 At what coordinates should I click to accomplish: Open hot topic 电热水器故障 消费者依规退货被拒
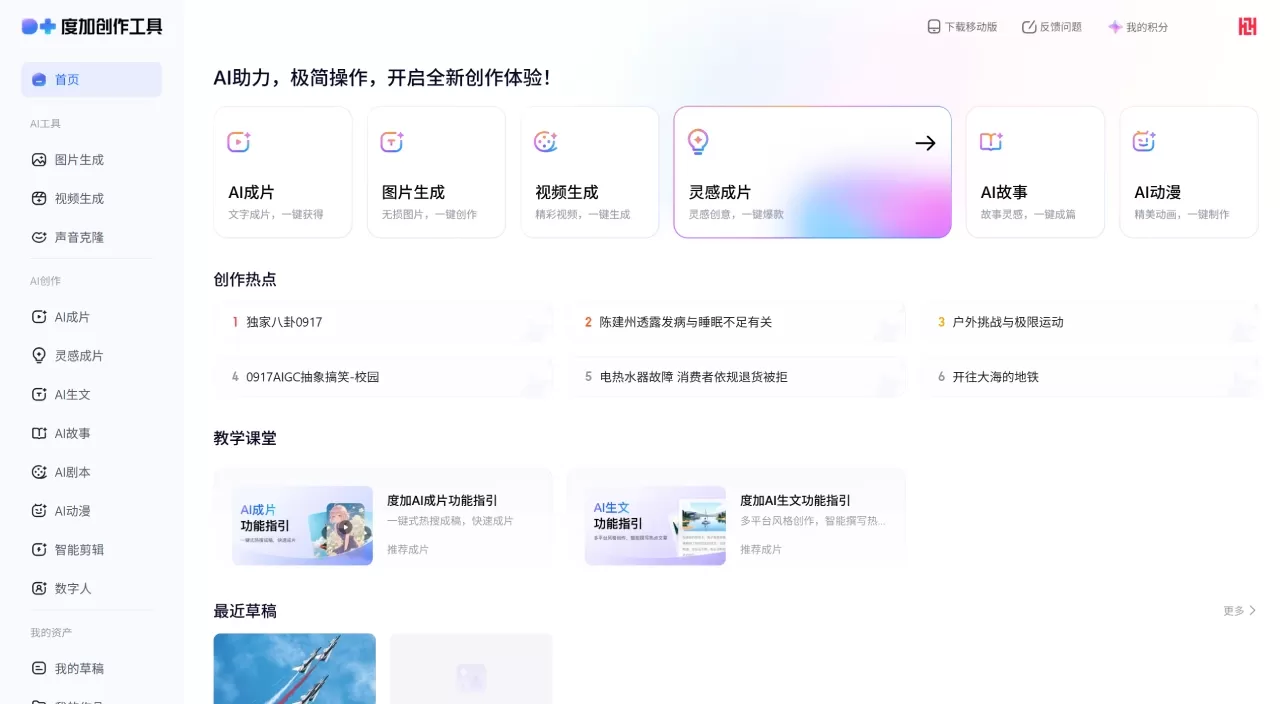[x=736, y=377]
